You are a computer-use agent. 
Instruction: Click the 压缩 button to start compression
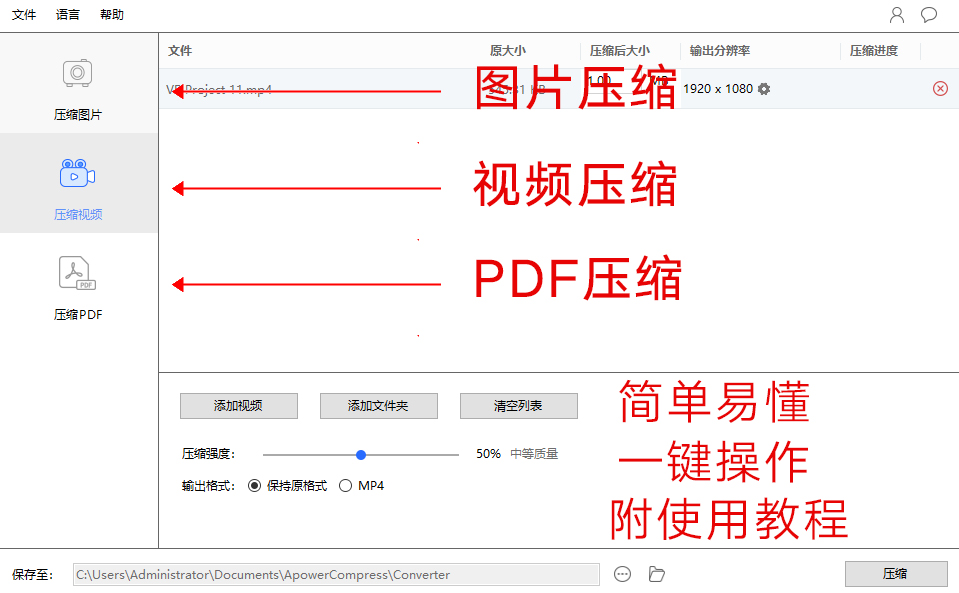(x=896, y=574)
